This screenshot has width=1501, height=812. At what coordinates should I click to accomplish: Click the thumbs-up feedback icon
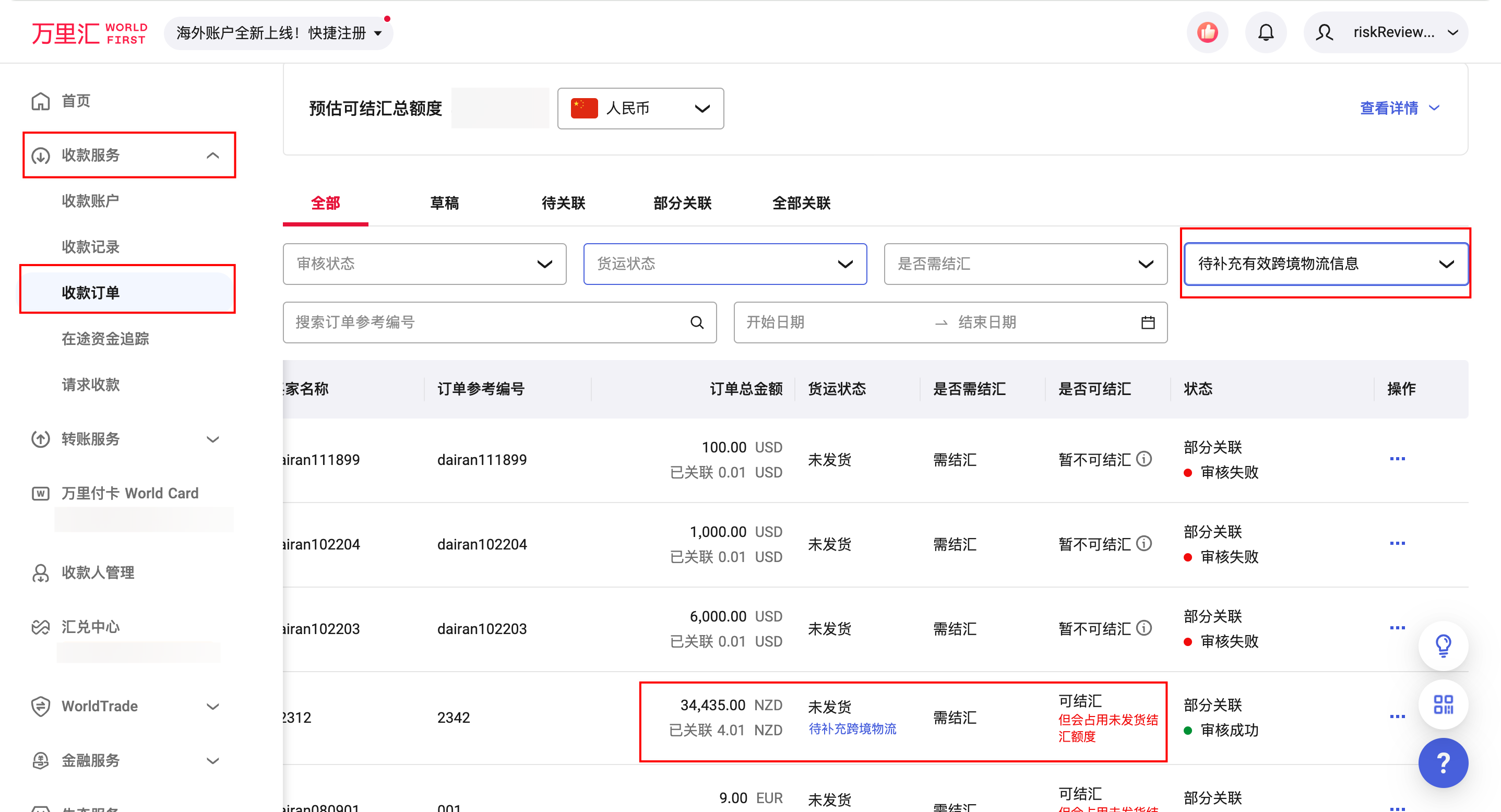(1207, 33)
